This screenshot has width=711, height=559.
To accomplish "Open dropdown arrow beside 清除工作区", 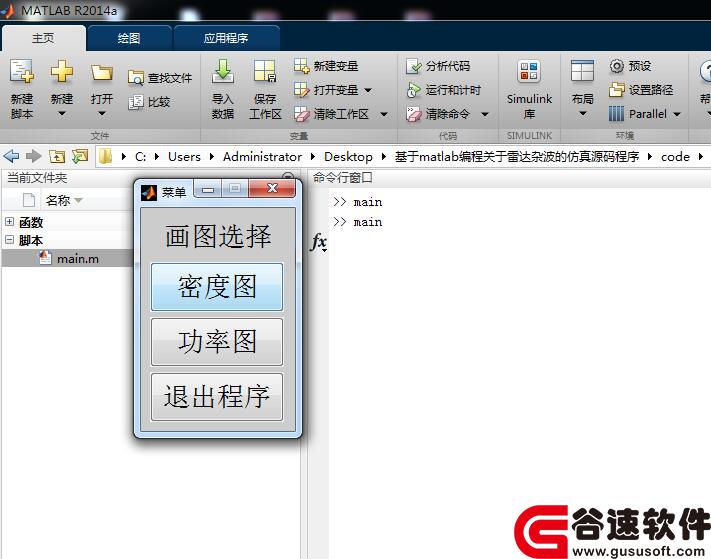I will click(384, 114).
